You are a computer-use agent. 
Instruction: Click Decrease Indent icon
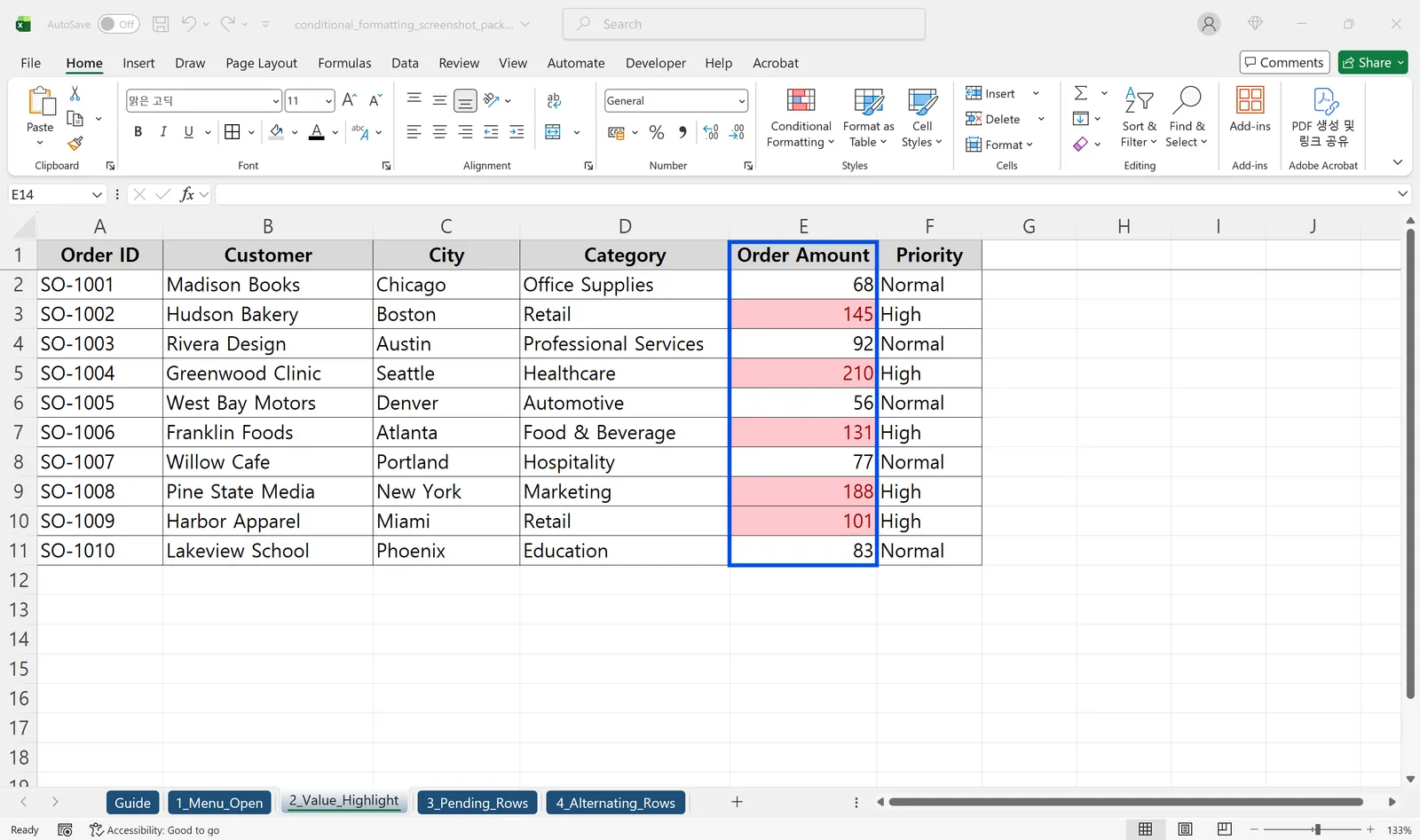pyautogui.click(x=491, y=132)
